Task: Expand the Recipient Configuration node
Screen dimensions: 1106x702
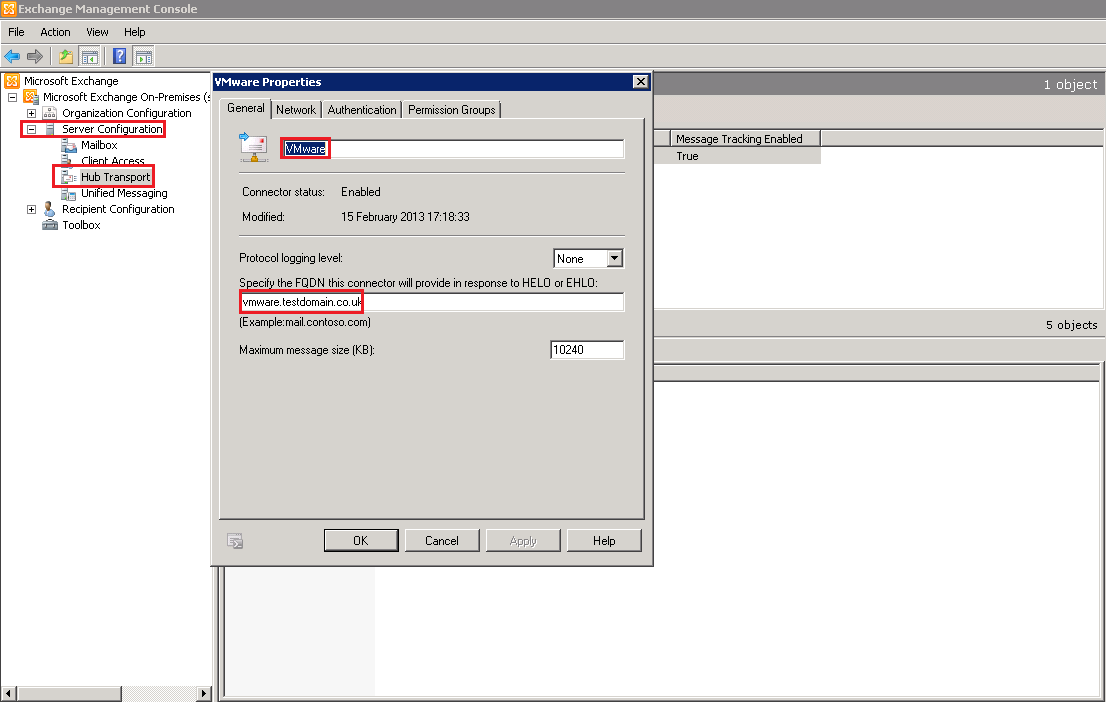Action: pyautogui.click(x=31, y=209)
